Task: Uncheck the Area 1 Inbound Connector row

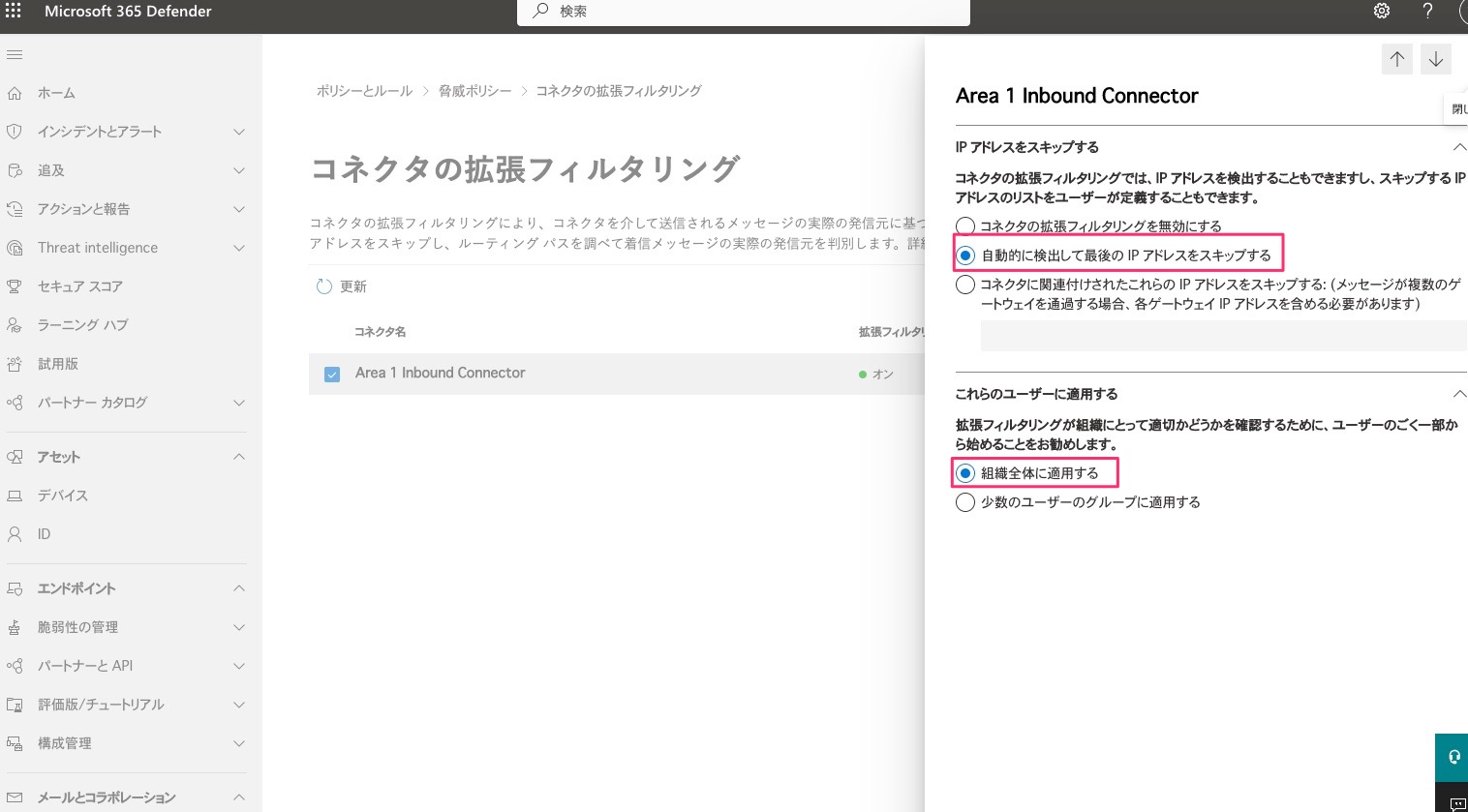Action: [x=332, y=374]
